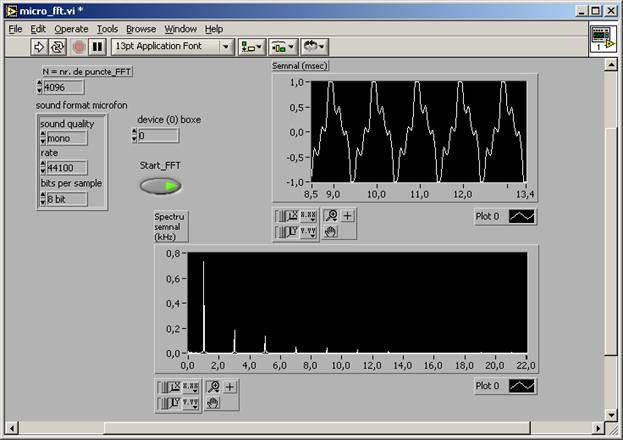Open the Distribute Objects dropdown
Screen dimensions: 623x440
(x=283, y=46)
